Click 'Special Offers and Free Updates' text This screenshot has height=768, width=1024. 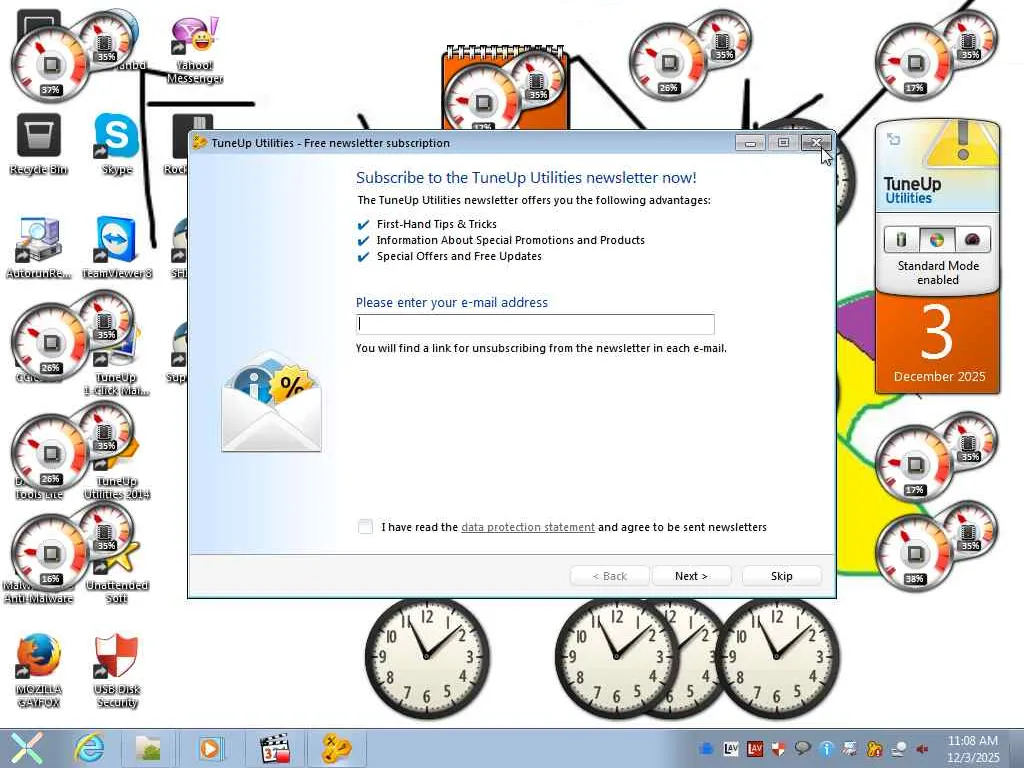point(459,256)
